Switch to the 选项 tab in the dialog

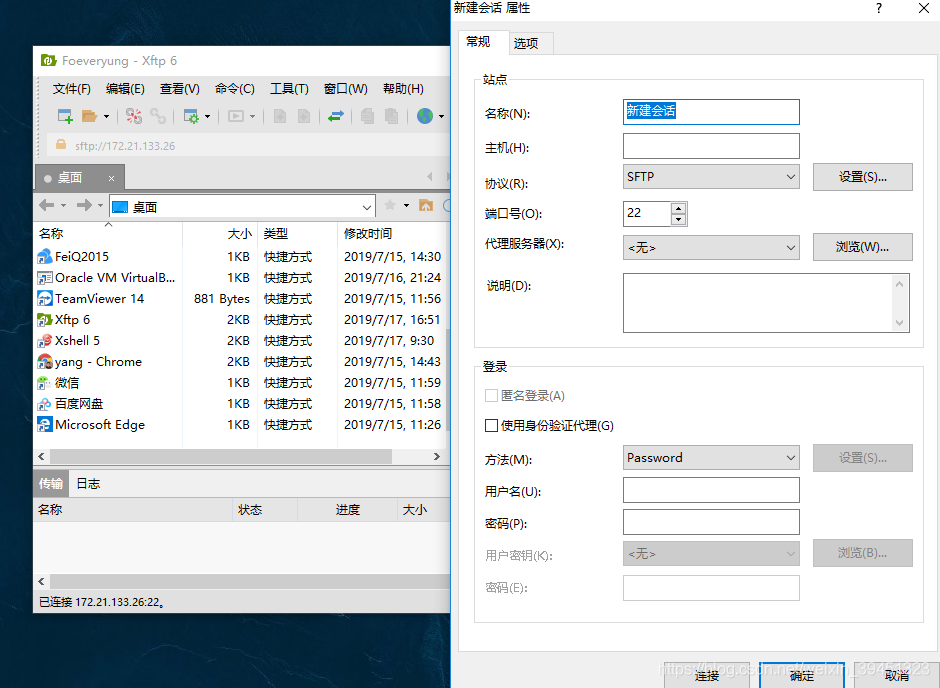[x=529, y=43]
